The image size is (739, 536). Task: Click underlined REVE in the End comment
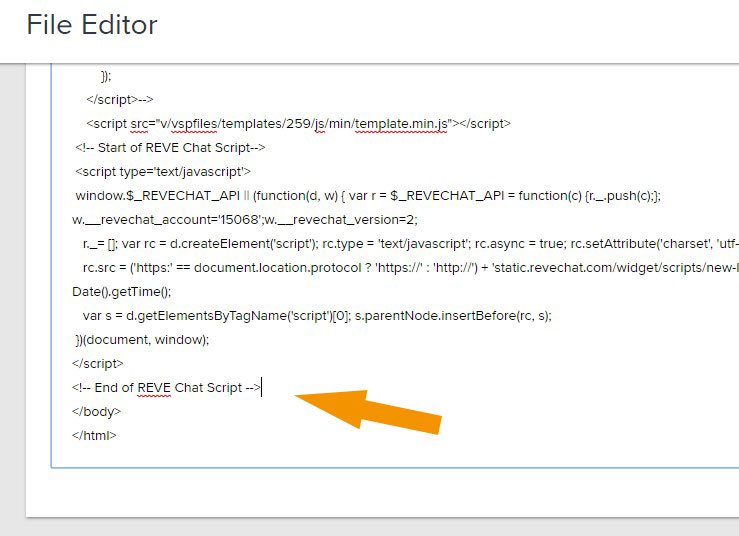point(154,387)
